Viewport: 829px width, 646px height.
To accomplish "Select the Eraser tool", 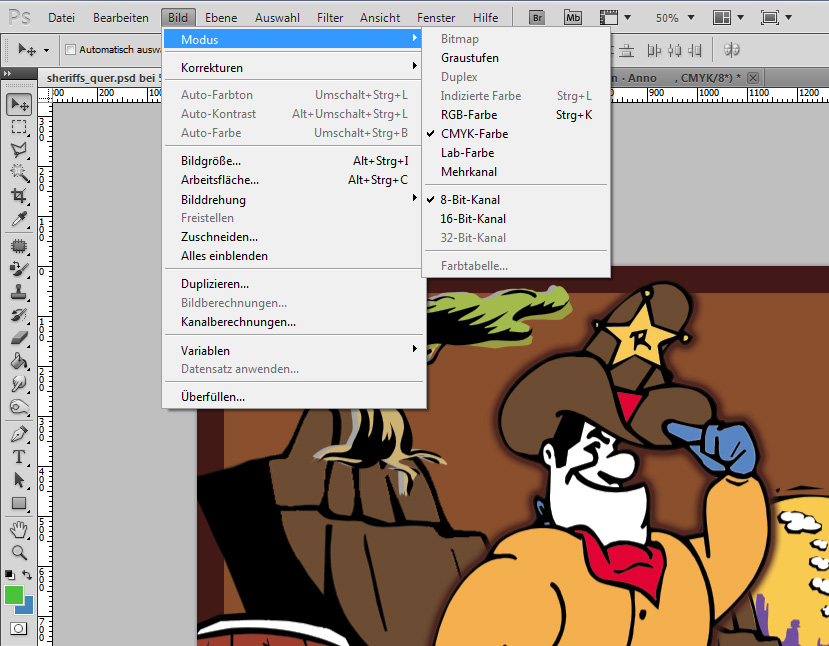I will tap(19, 337).
